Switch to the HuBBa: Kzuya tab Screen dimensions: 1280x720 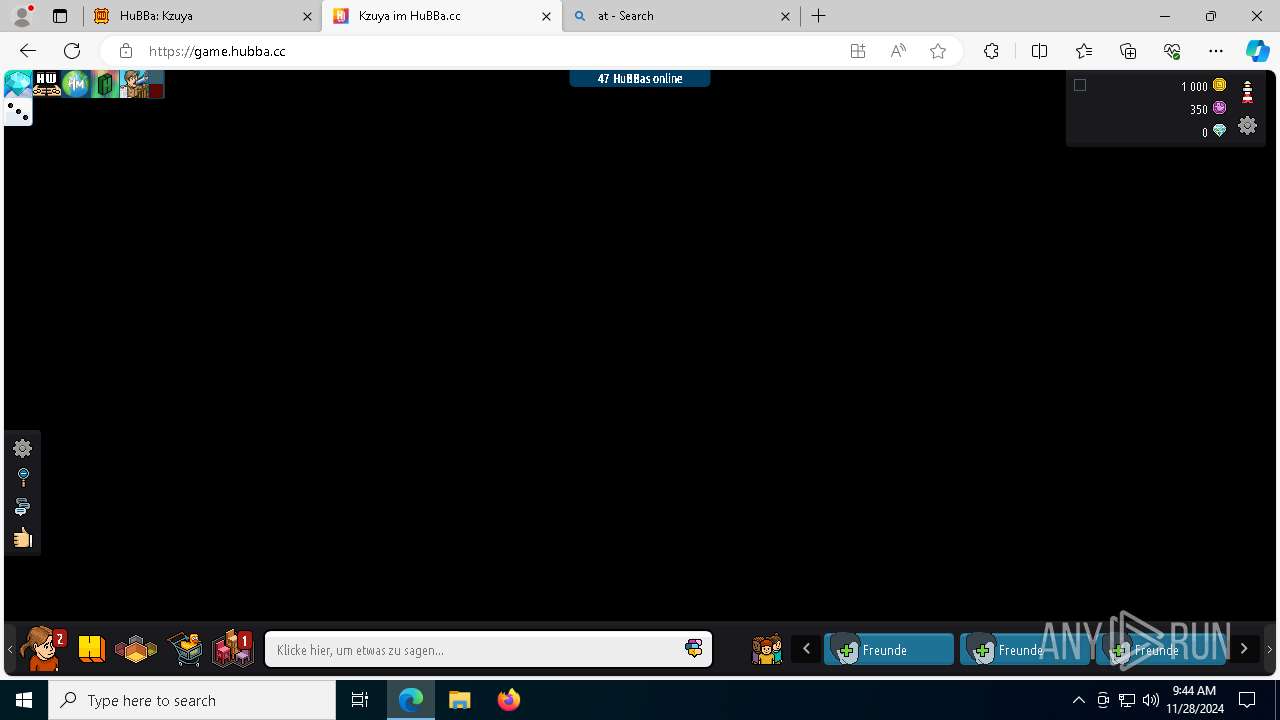tap(203, 16)
